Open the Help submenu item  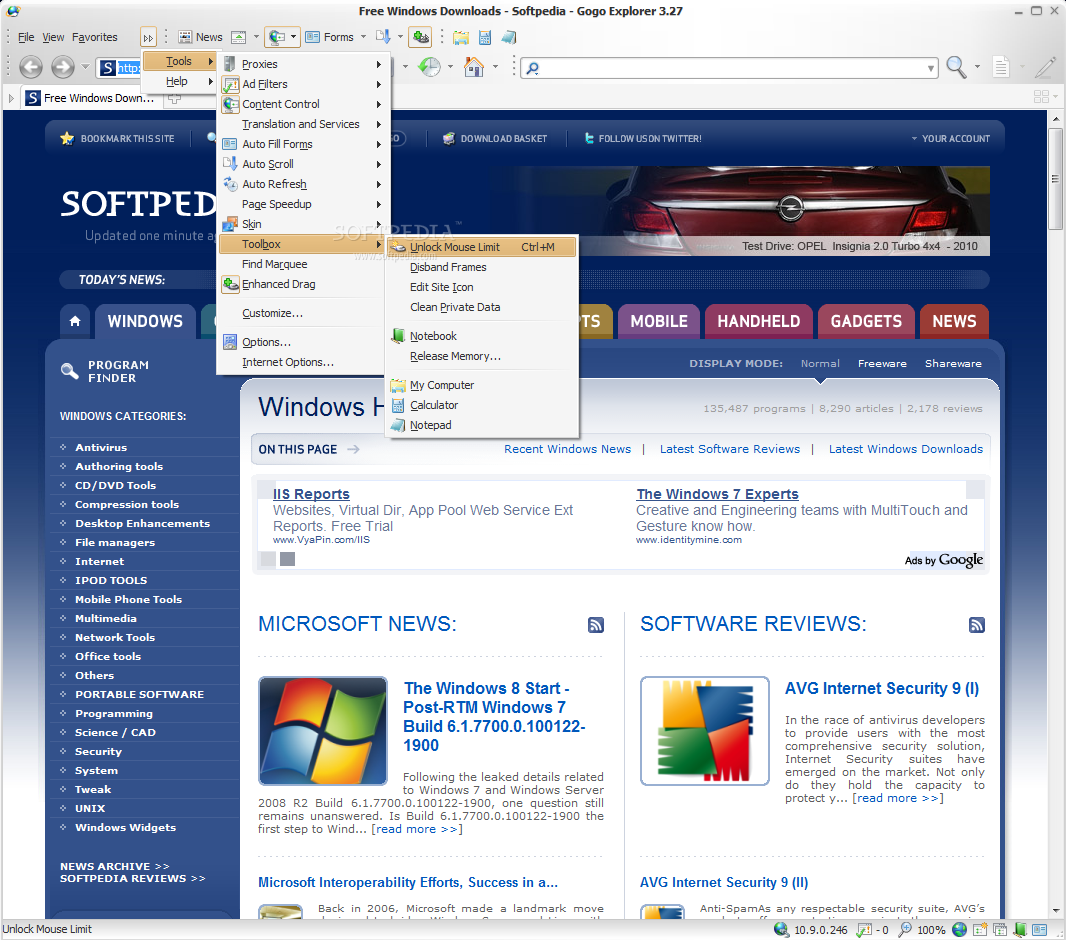pyautogui.click(x=179, y=81)
